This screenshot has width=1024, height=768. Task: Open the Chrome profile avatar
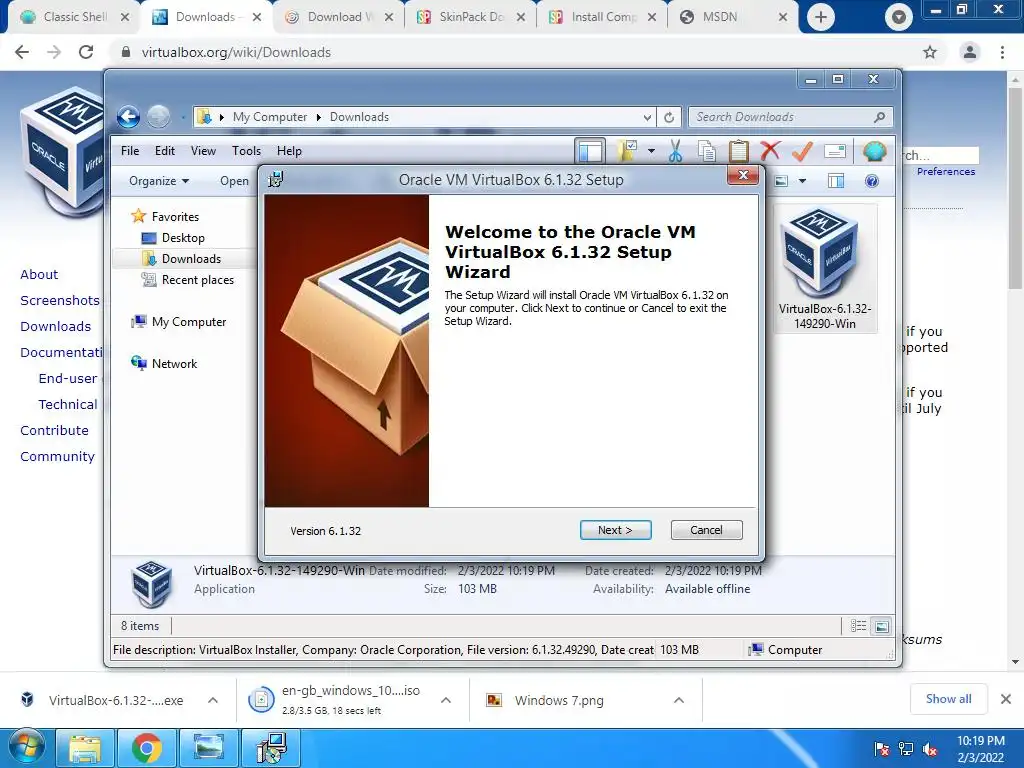[970, 52]
